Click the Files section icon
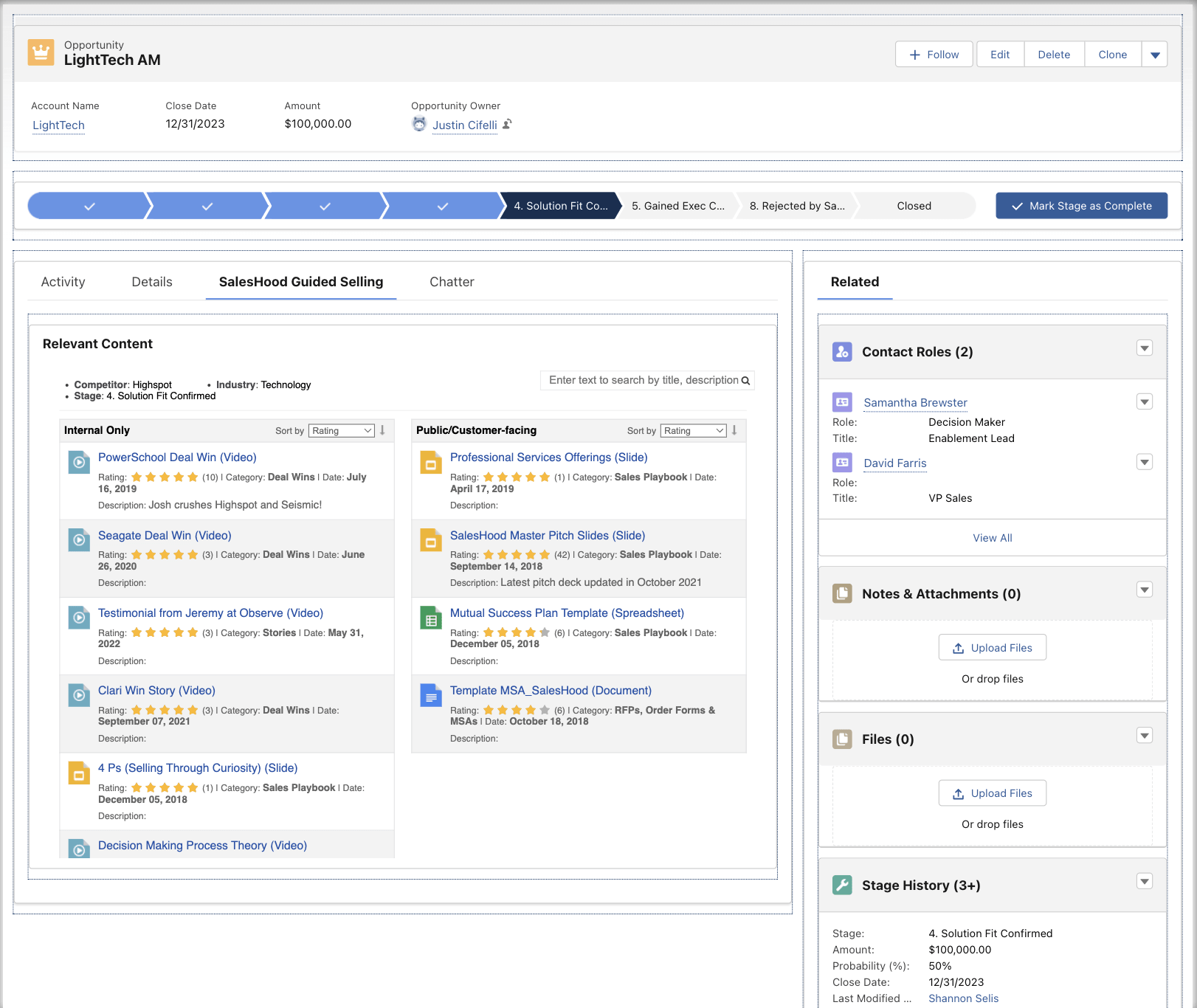This screenshot has height=1008, width=1197. pos(842,739)
